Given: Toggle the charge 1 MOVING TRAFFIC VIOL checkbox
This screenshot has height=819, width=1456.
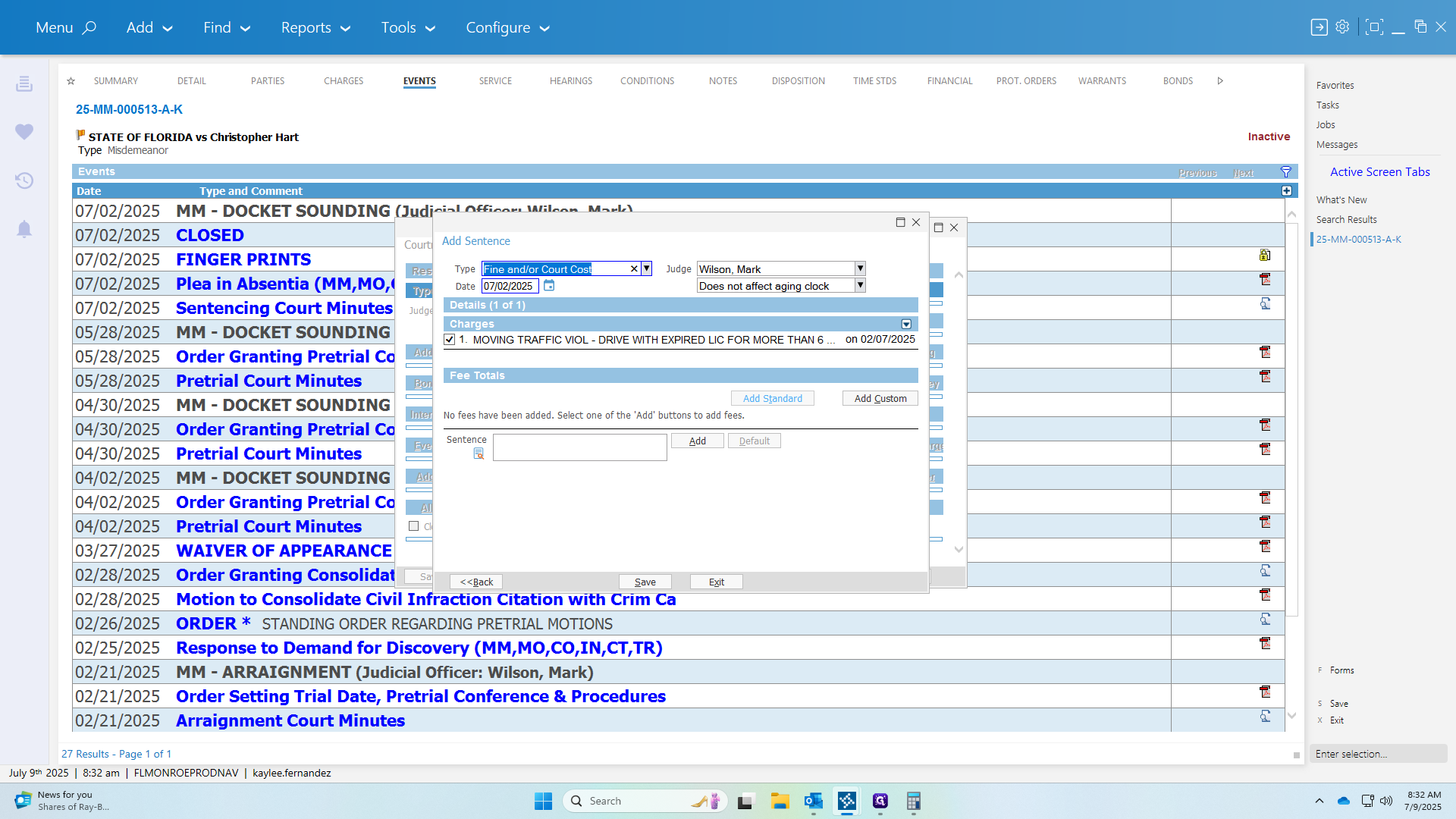Looking at the screenshot, I should click(450, 340).
